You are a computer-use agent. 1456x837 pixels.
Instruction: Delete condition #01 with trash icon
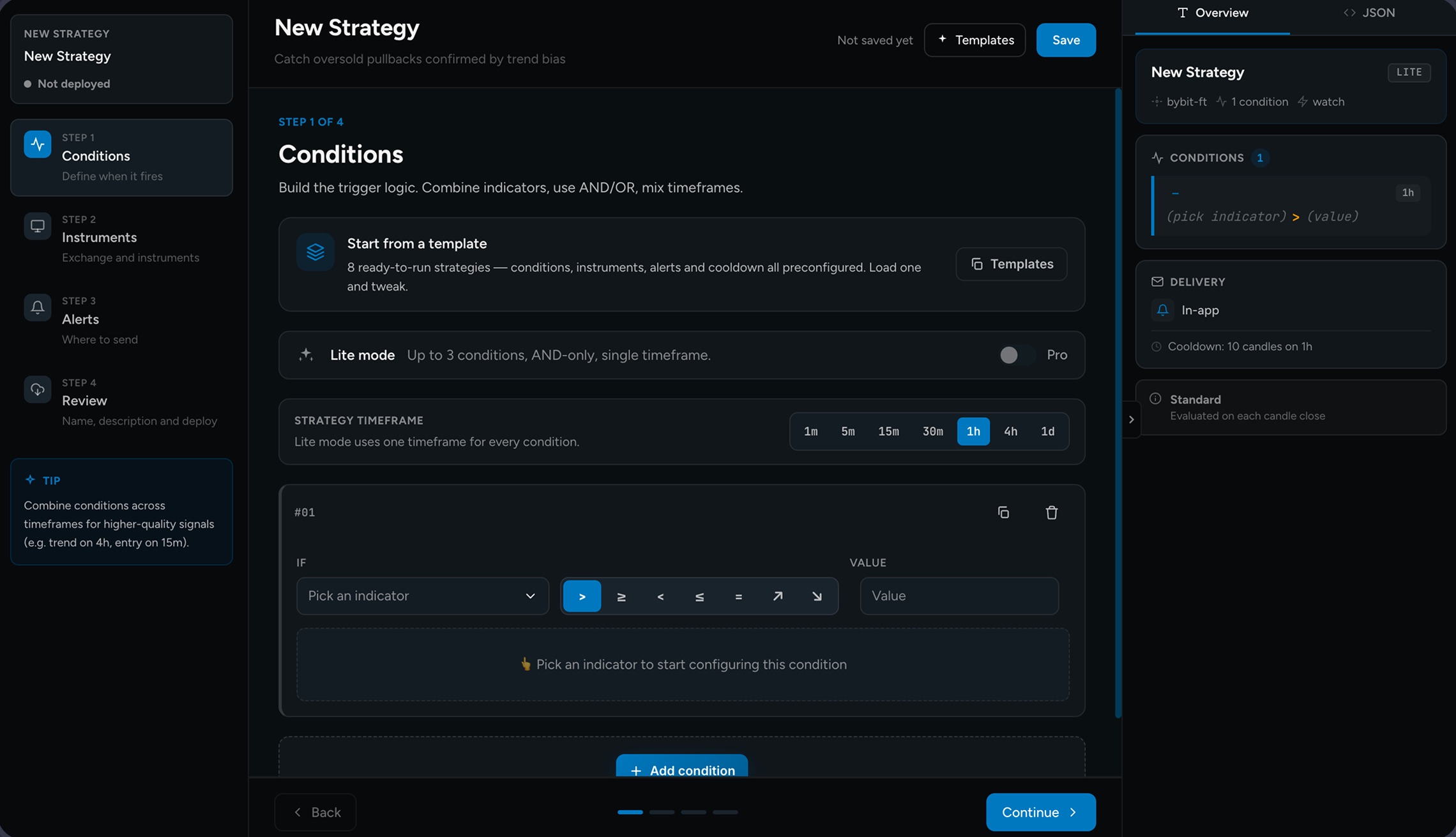coord(1052,512)
